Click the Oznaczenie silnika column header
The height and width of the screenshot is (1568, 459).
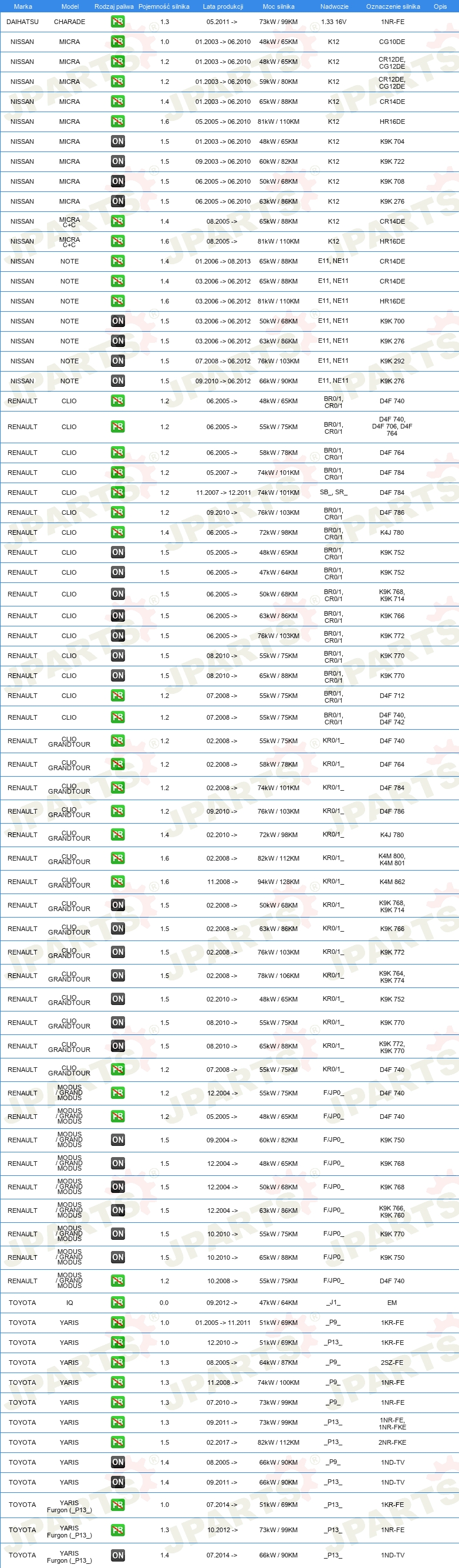393,6
